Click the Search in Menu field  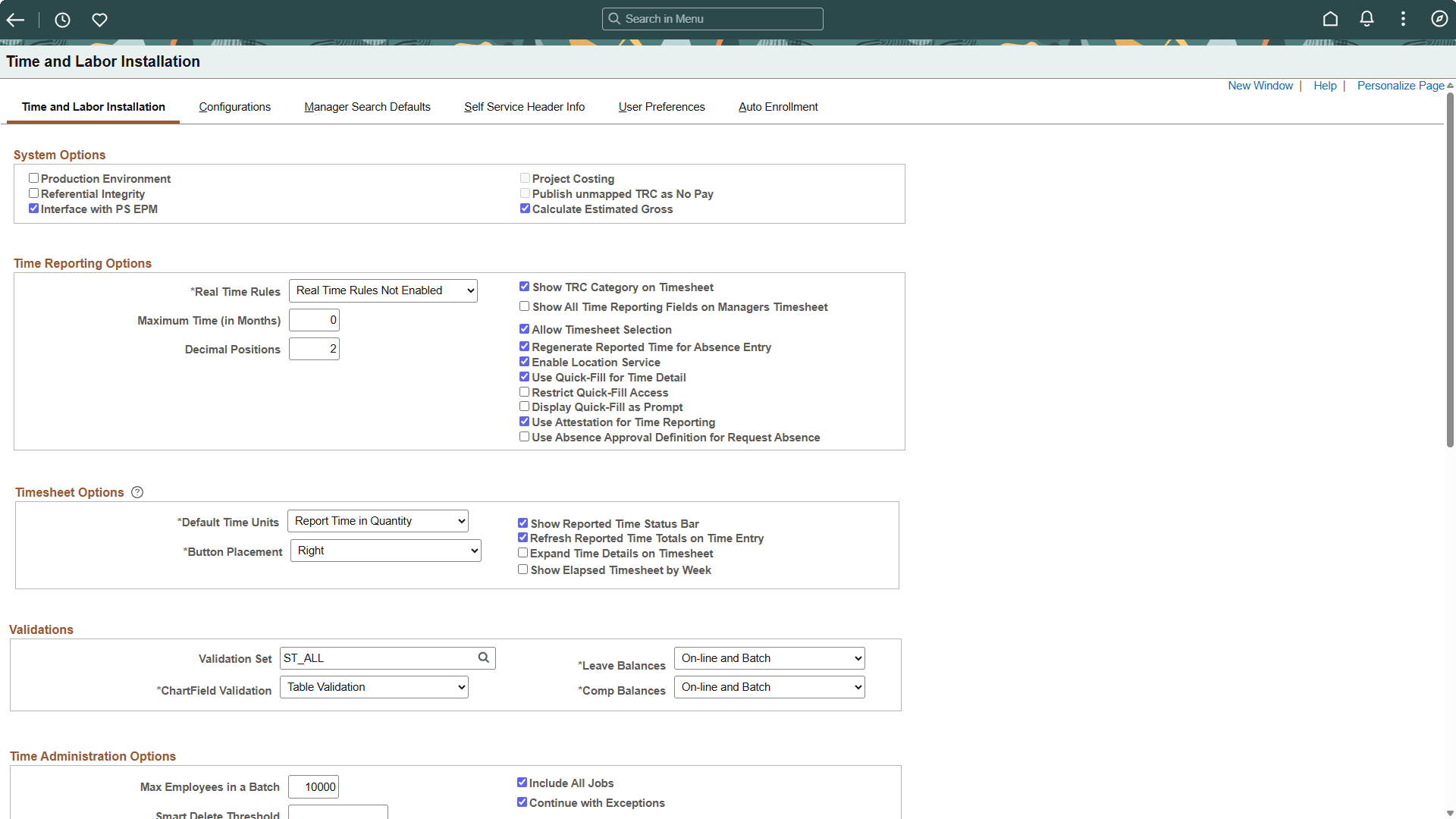713,19
